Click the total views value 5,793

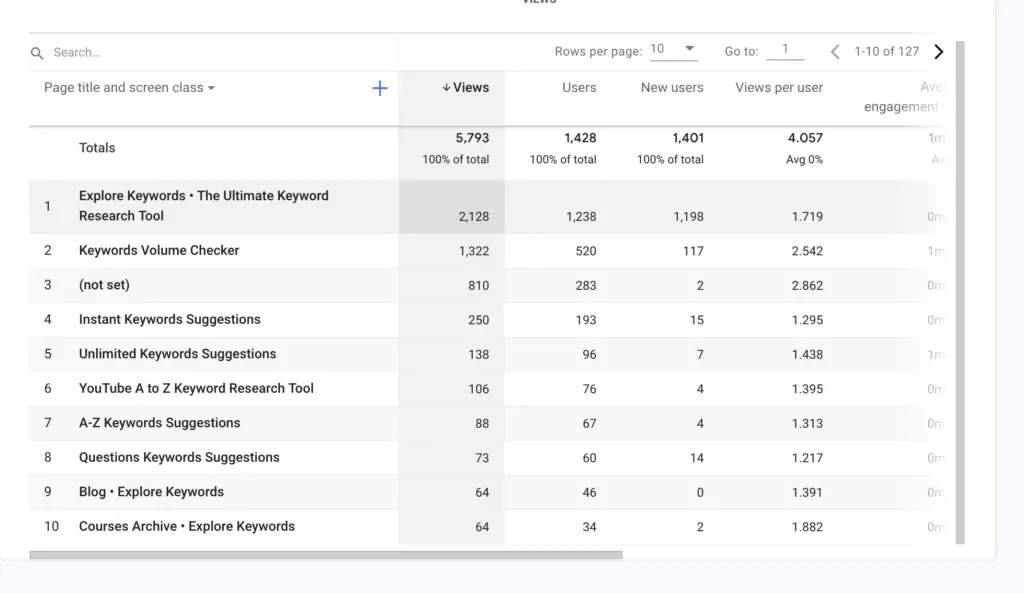click(472, 138)
